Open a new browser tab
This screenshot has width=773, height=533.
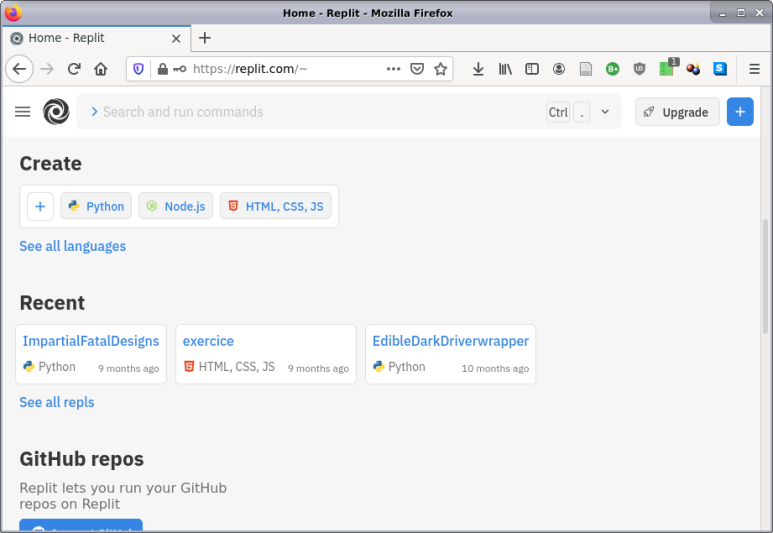(205, 38)
